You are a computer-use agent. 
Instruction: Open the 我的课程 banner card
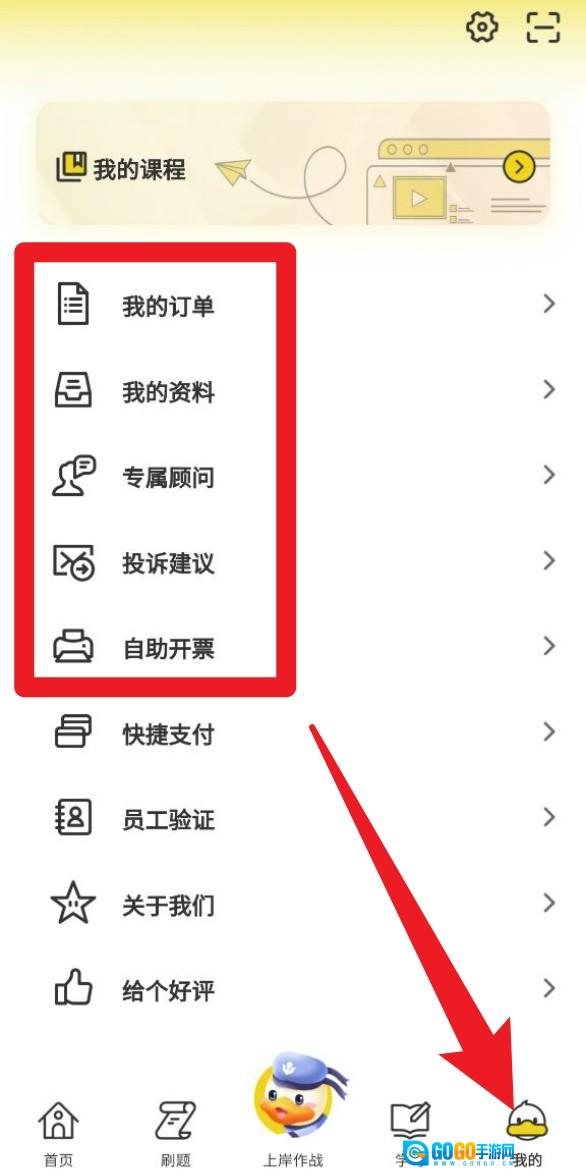293,164
